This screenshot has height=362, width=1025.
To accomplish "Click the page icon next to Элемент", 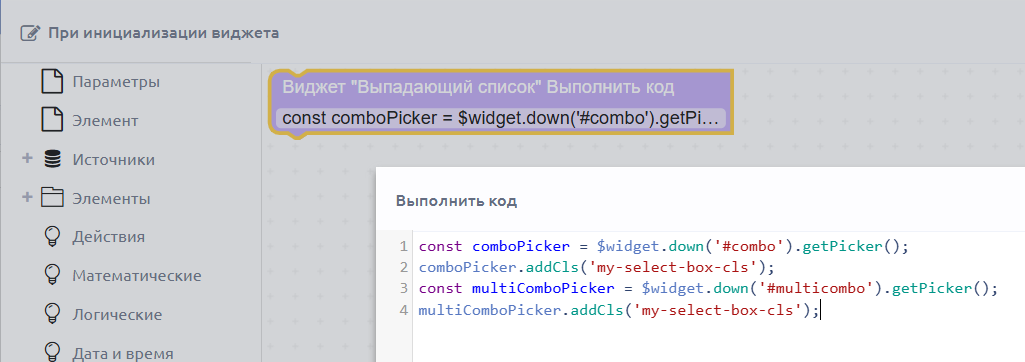I will coord(52,121).
